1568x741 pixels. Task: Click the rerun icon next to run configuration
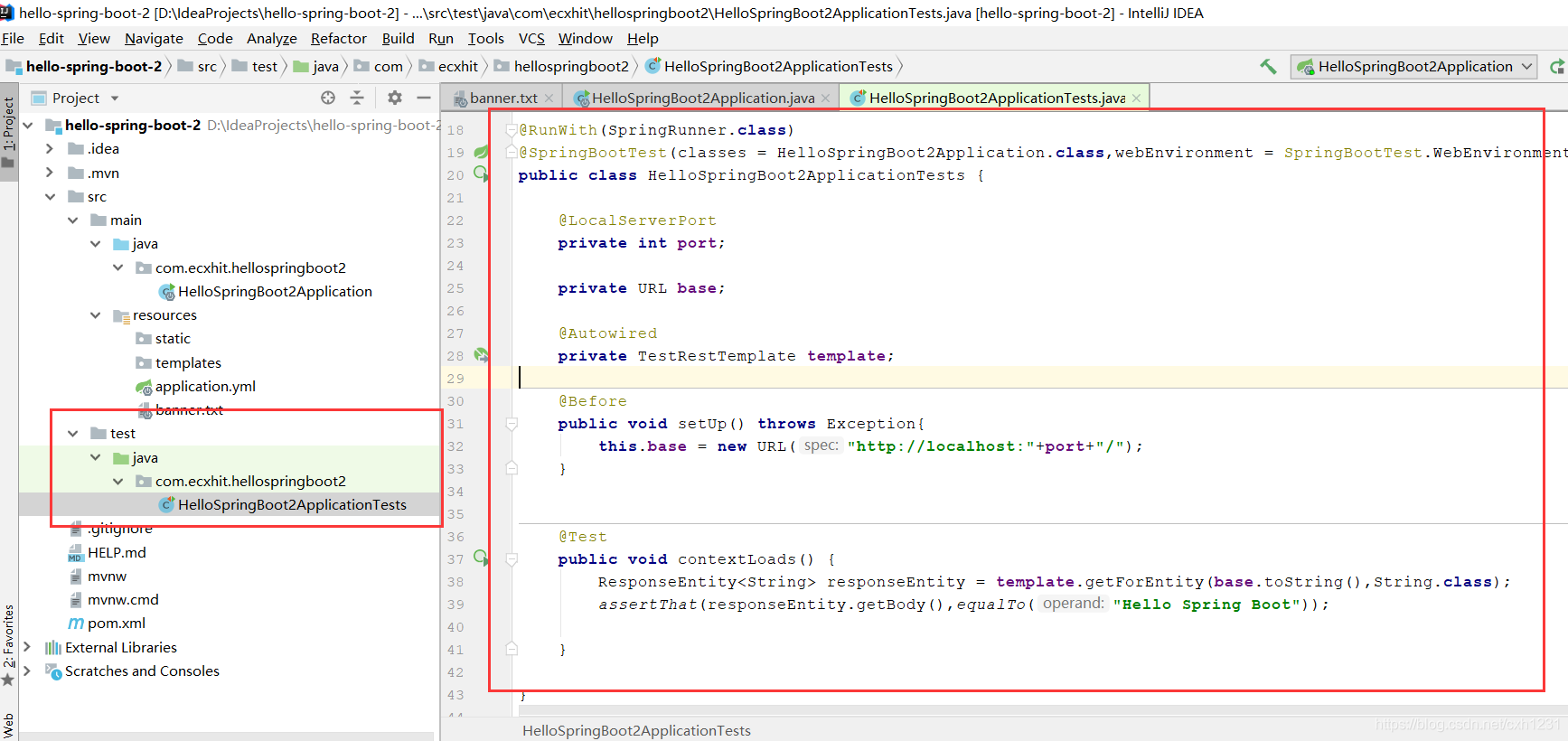point(1557,66)
